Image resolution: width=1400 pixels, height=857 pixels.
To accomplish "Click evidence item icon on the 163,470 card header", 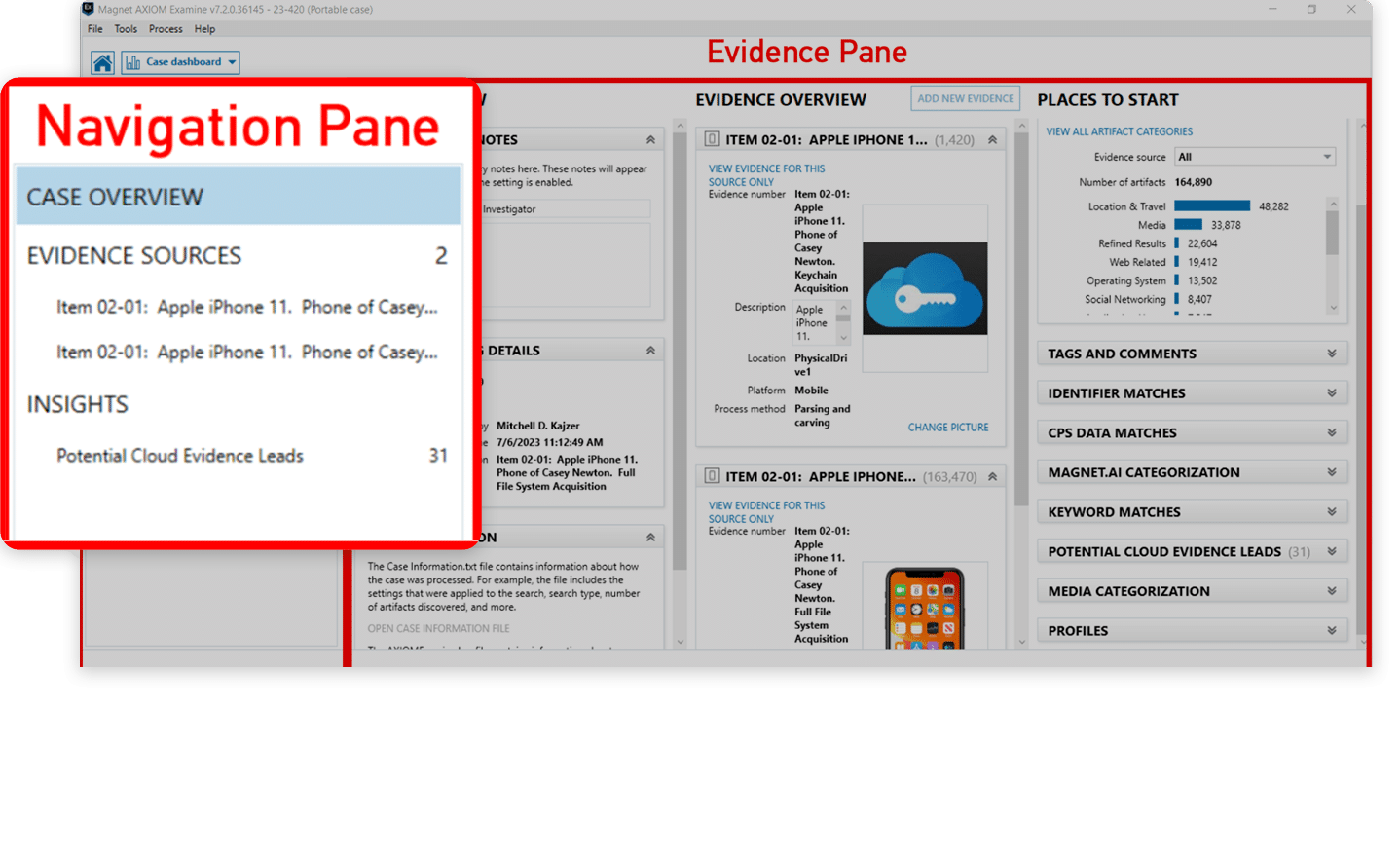I will point(712,476).
